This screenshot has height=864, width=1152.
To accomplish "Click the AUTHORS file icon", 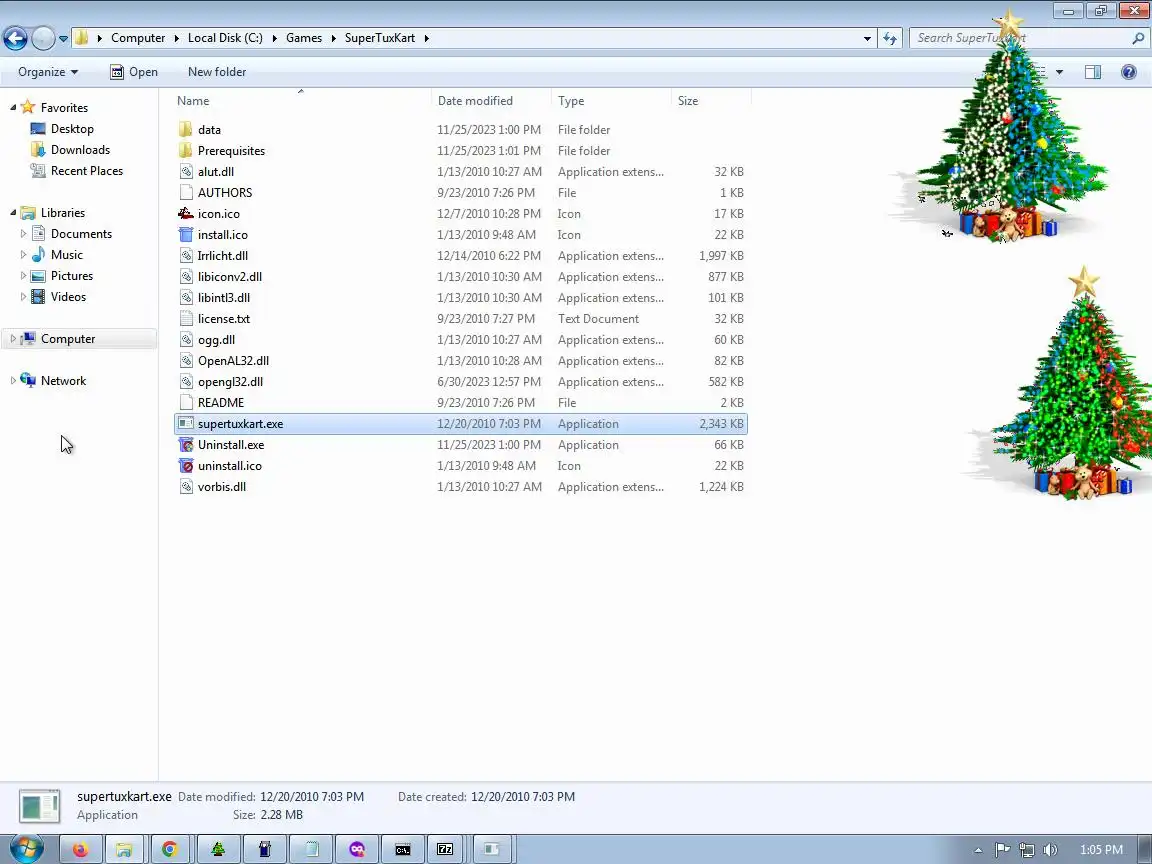I will (186, 192).
